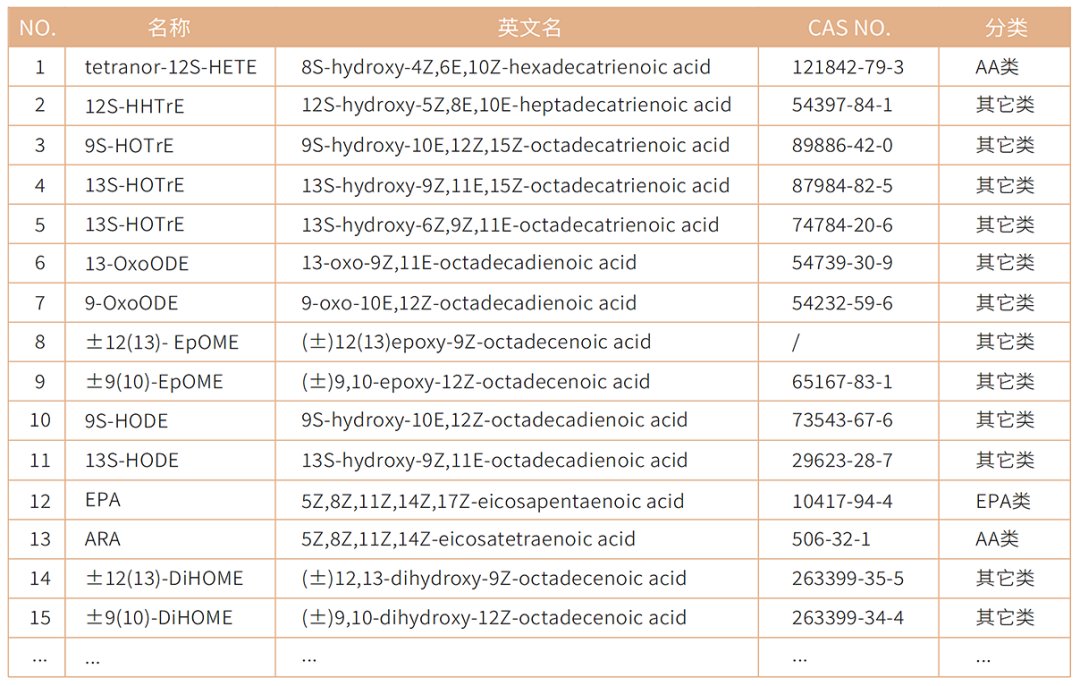This screenshot has height=686, width=1080.
Task: Click the 'NO.' column header
Action: (38, 28)
